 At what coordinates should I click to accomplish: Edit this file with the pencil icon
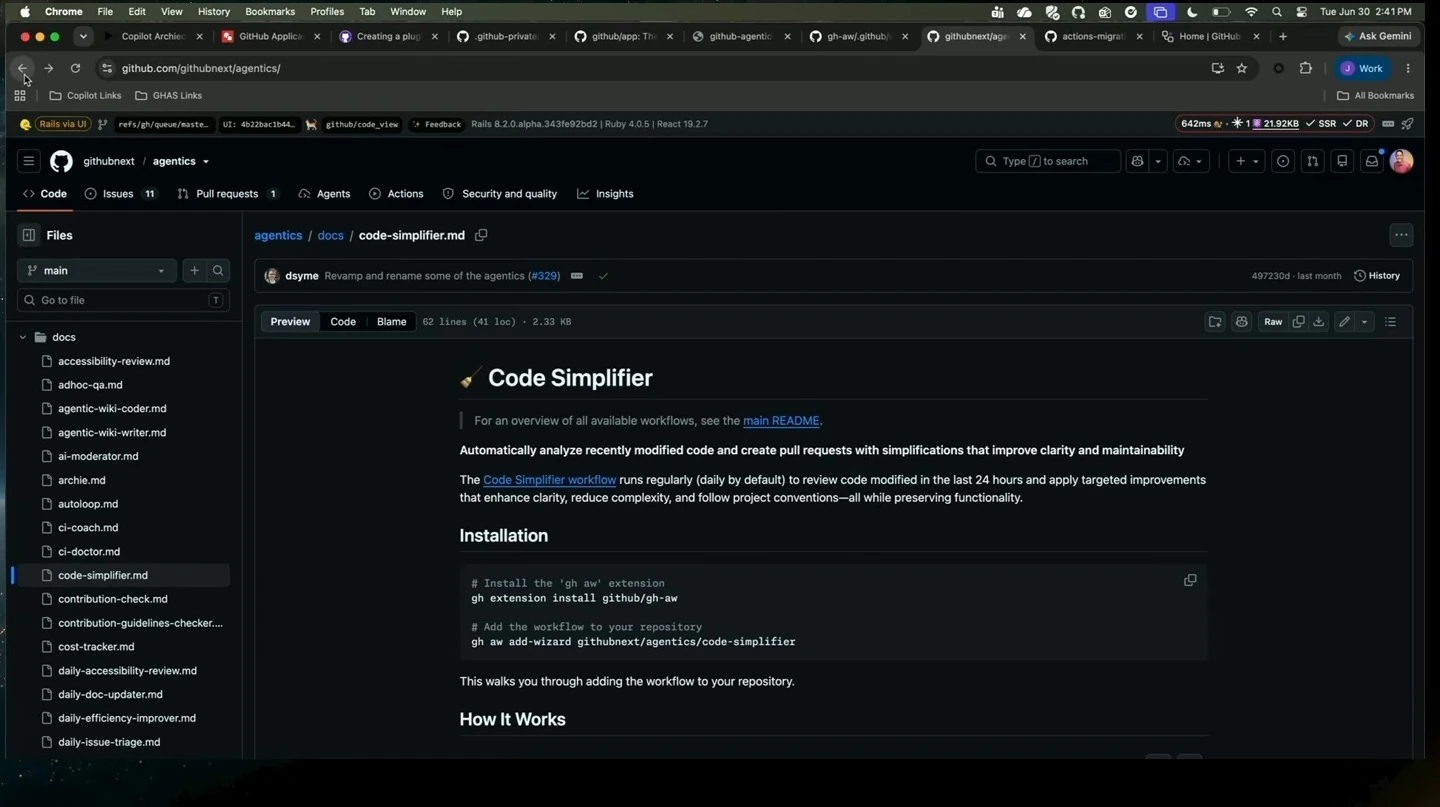(1345, 322)
